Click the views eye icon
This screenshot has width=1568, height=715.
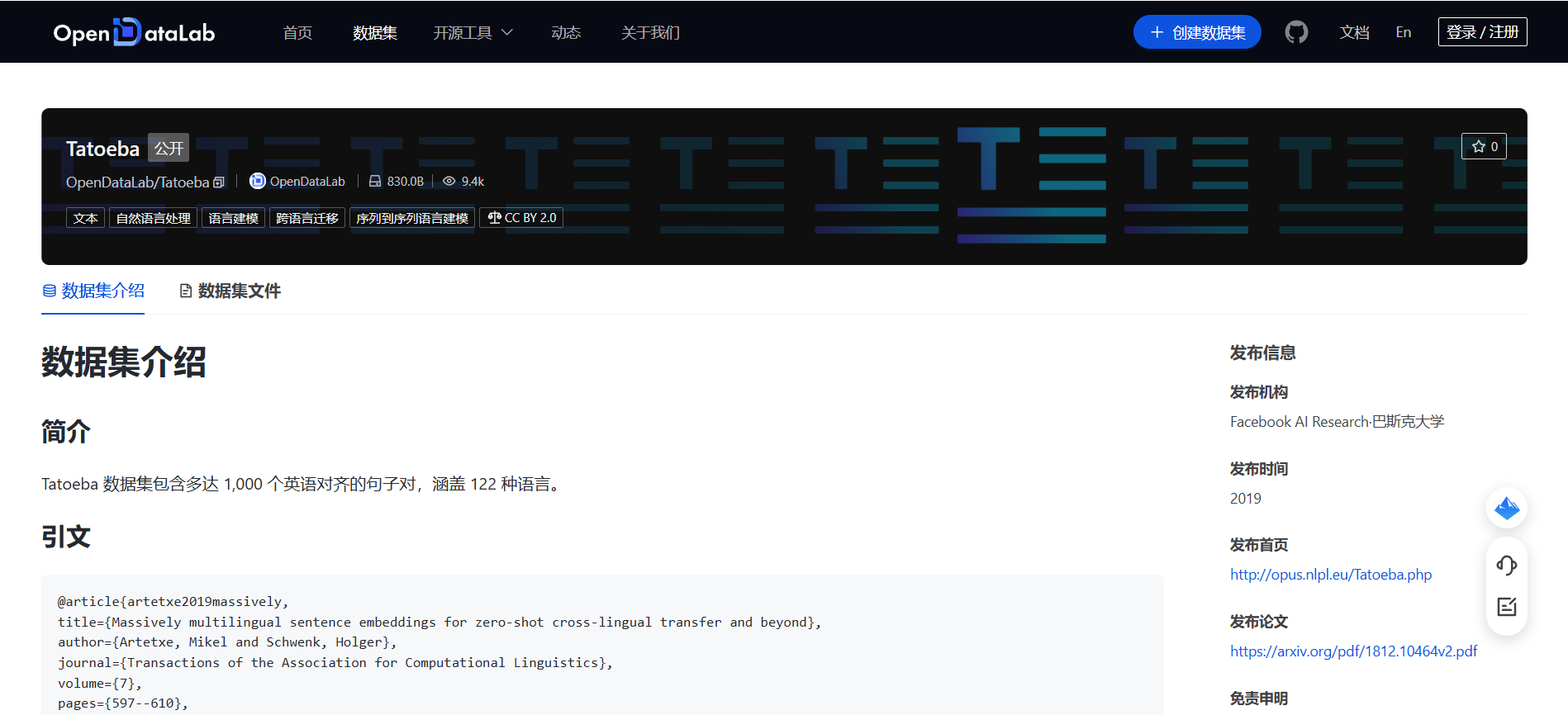pyautogui.click(x=449, y=181)
